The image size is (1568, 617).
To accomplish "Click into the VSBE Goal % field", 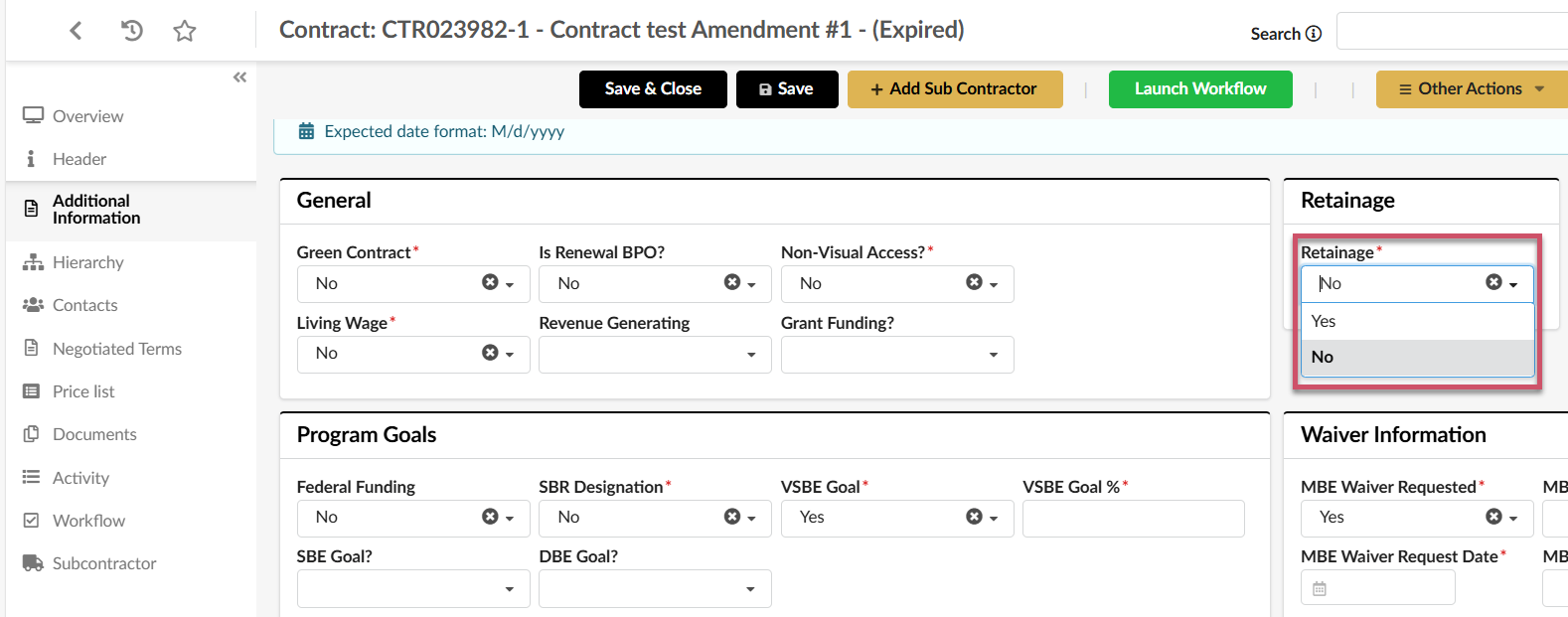I will pyautogui.click(x=1134, y=519).
